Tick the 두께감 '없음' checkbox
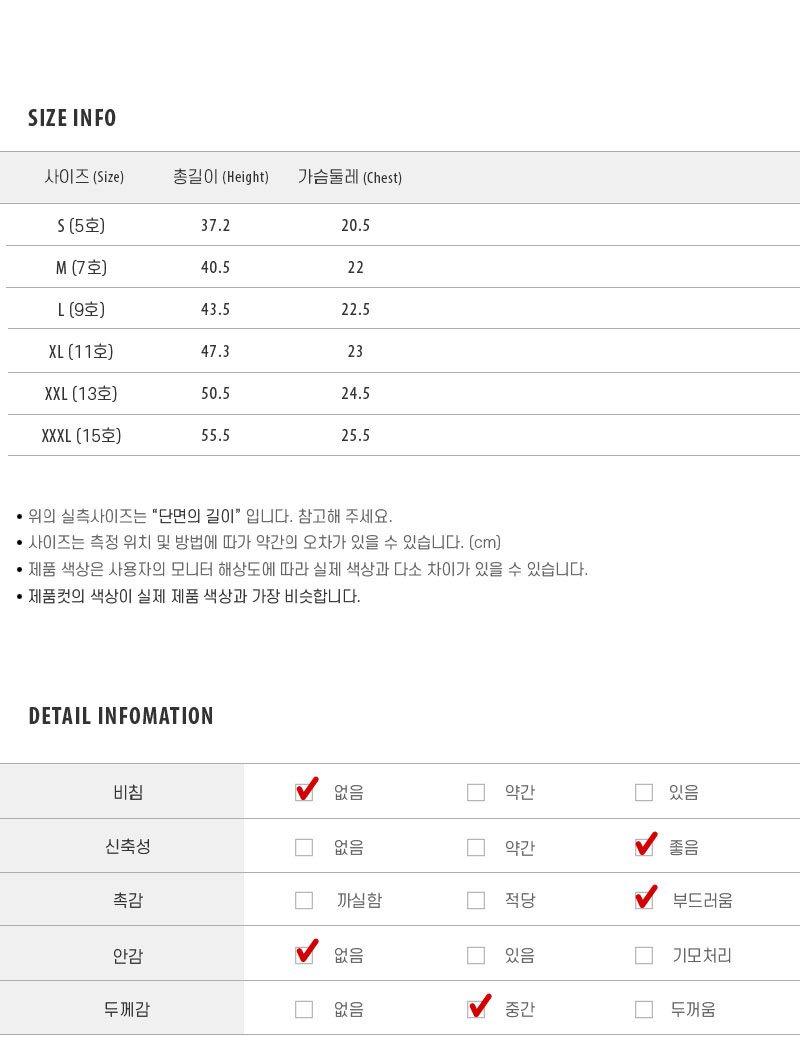Screen dimensions: 800x1061 304,1009
